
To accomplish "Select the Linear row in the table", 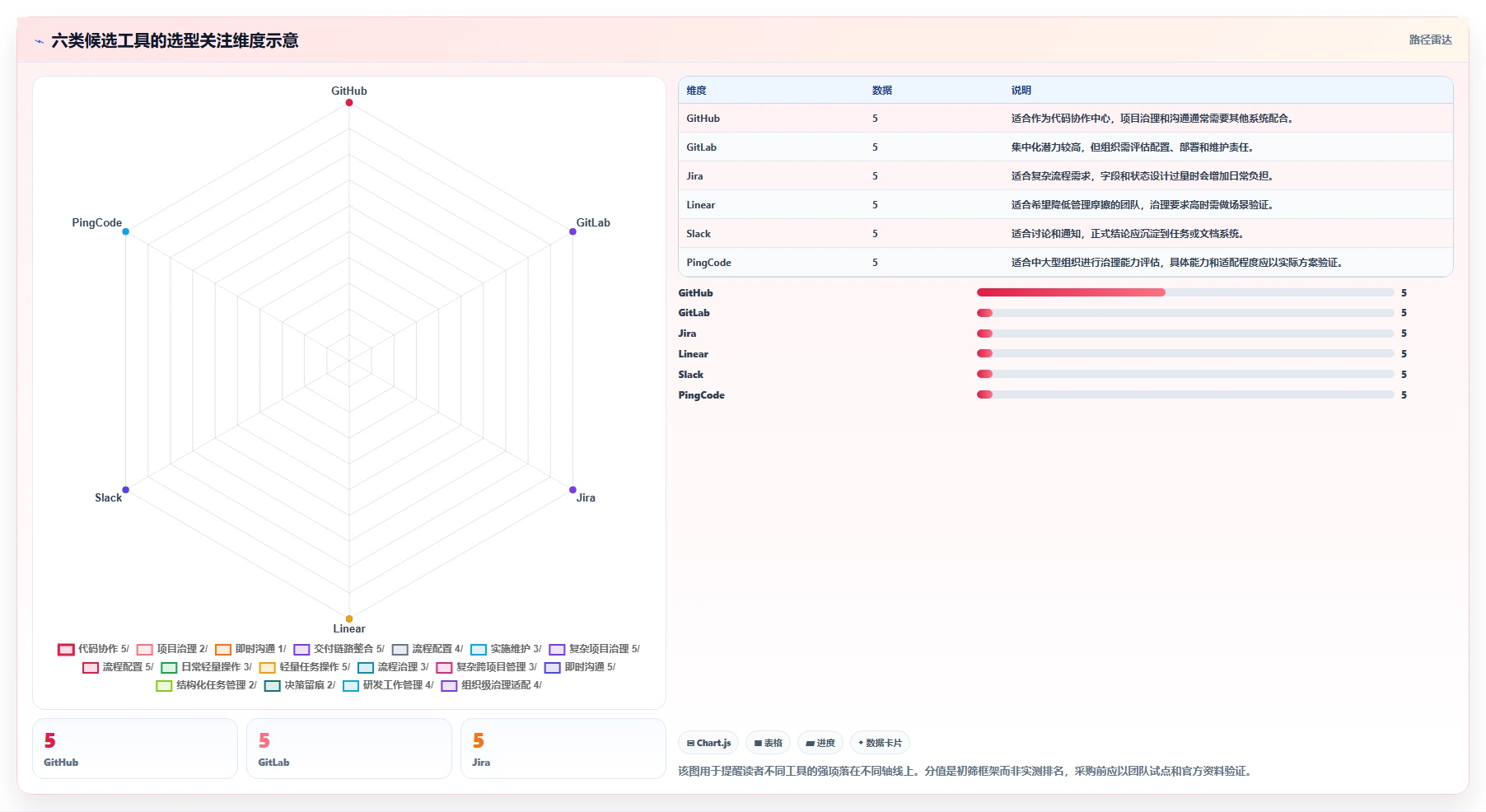I will pos(1066,205).
